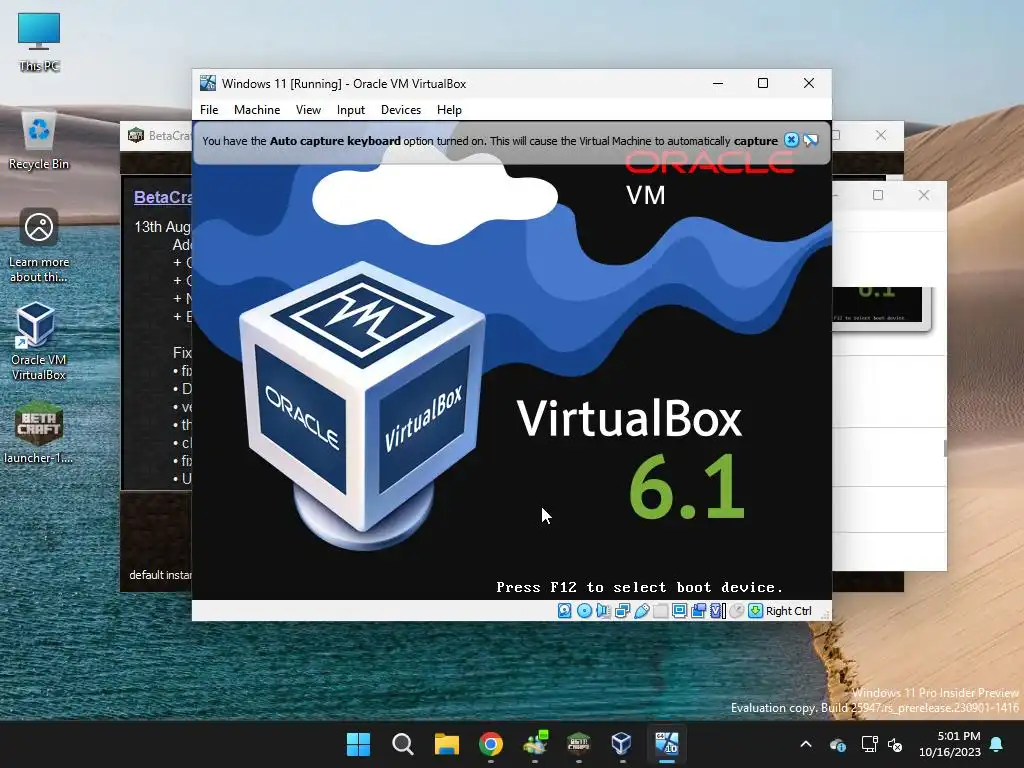Click the display monitor status icon
This screenshot has height=768, width=1024.
[x=679, y=611]
